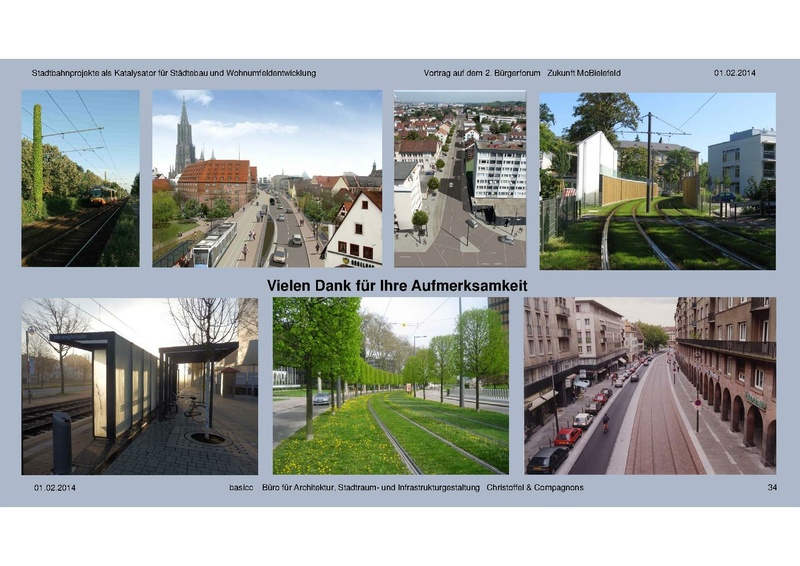Click 'Zukunft MoBielefeld' in the header
Image resolution: width=800 pixels, height=566 pixels.
[x=584, y=73]
